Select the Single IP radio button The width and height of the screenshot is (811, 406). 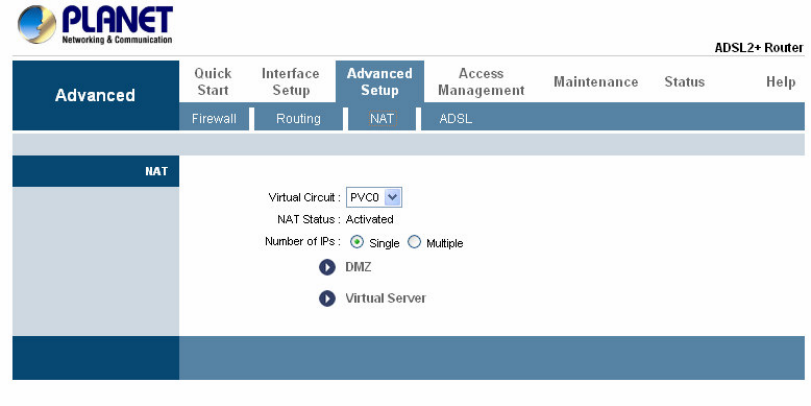(x=357, y=243)
